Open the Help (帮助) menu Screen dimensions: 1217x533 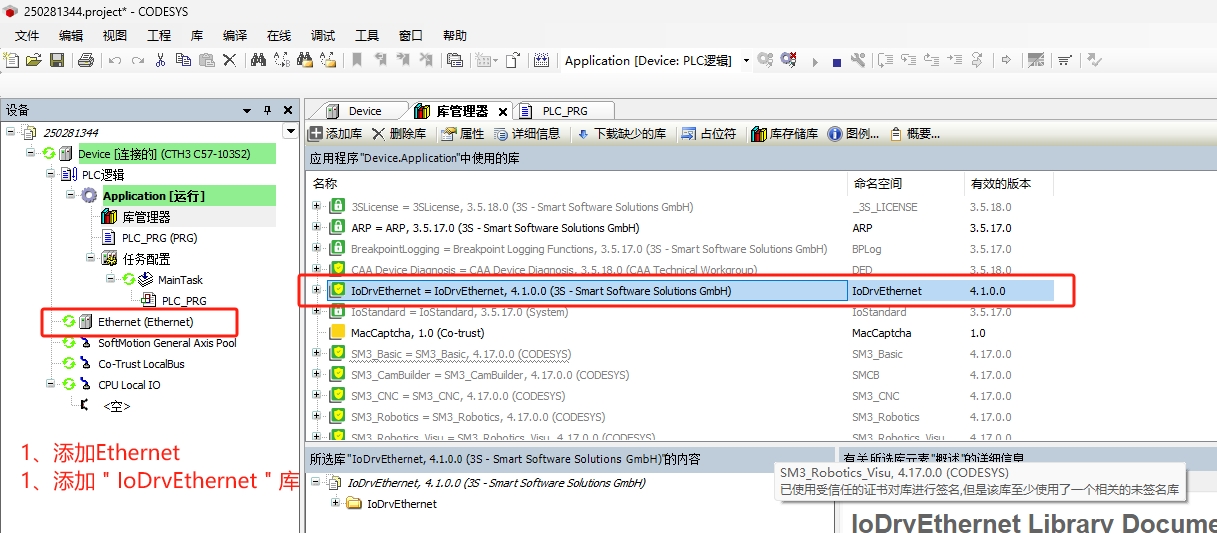[x=455, y=35]
